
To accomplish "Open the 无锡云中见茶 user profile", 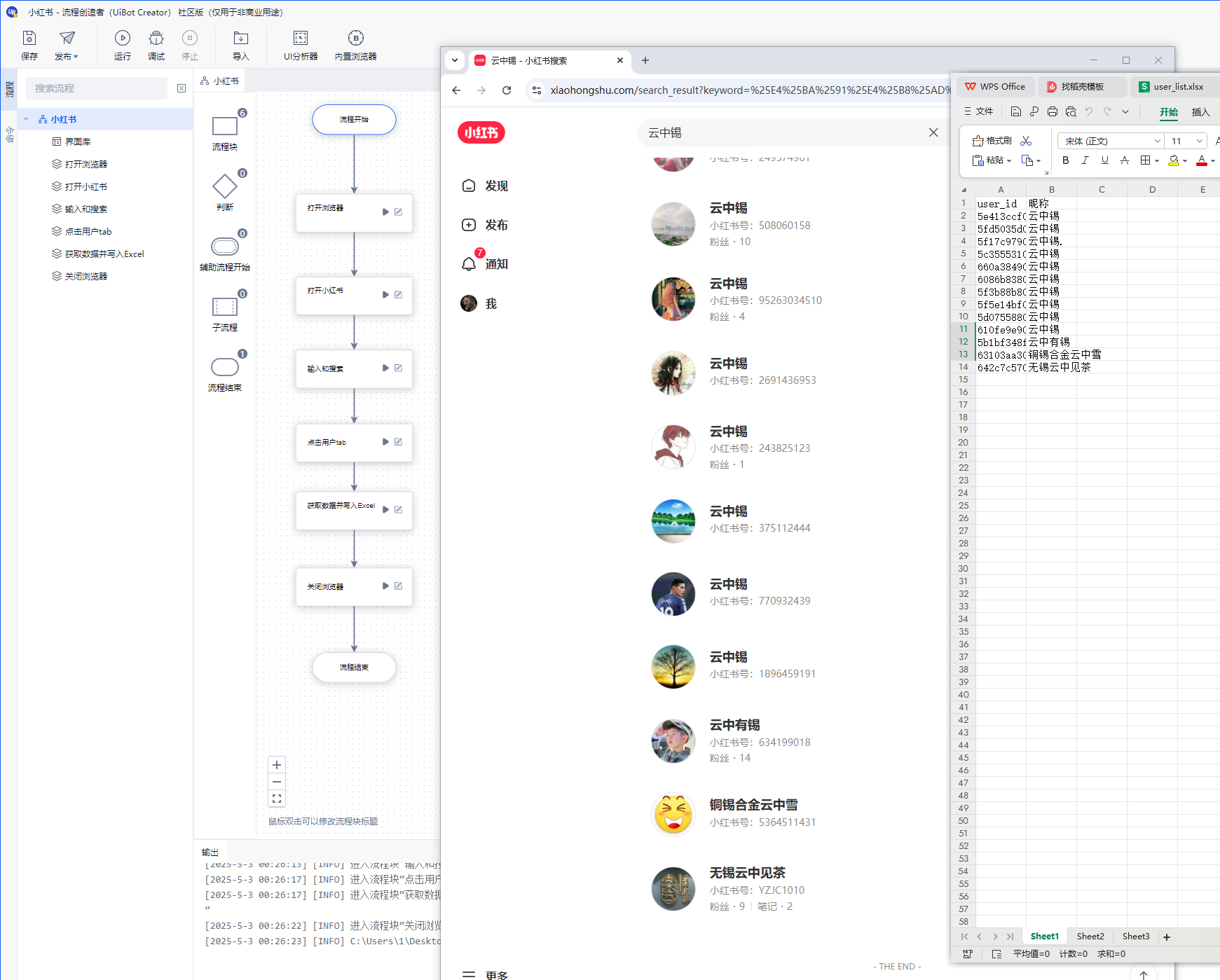I will point(747,873).
